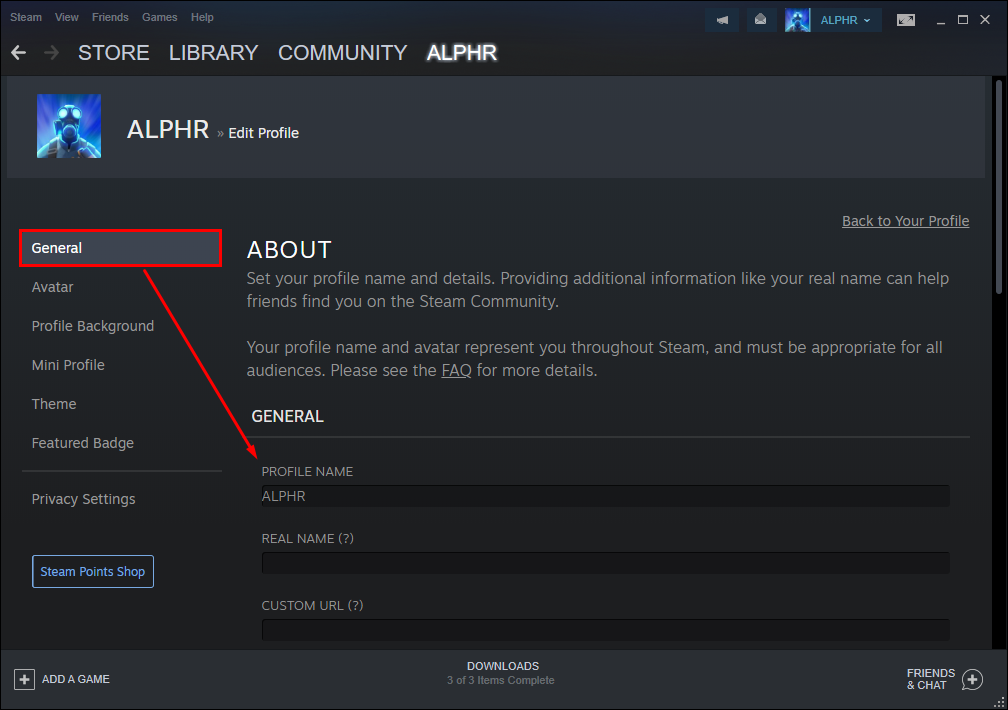Open the Friends menu

pyautogui.click(x=110, y=17)
